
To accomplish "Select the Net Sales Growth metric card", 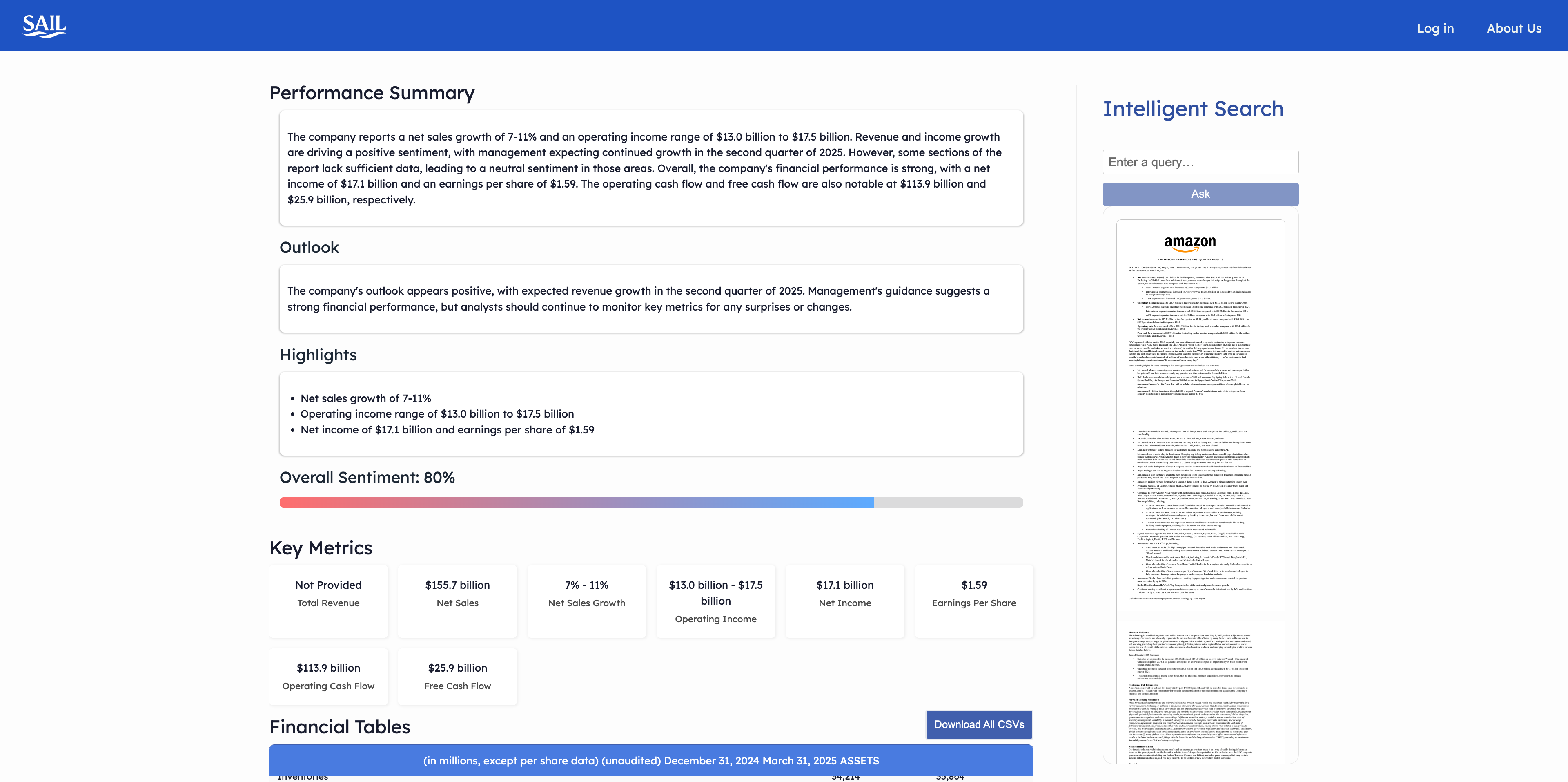I will pos(586,601).
